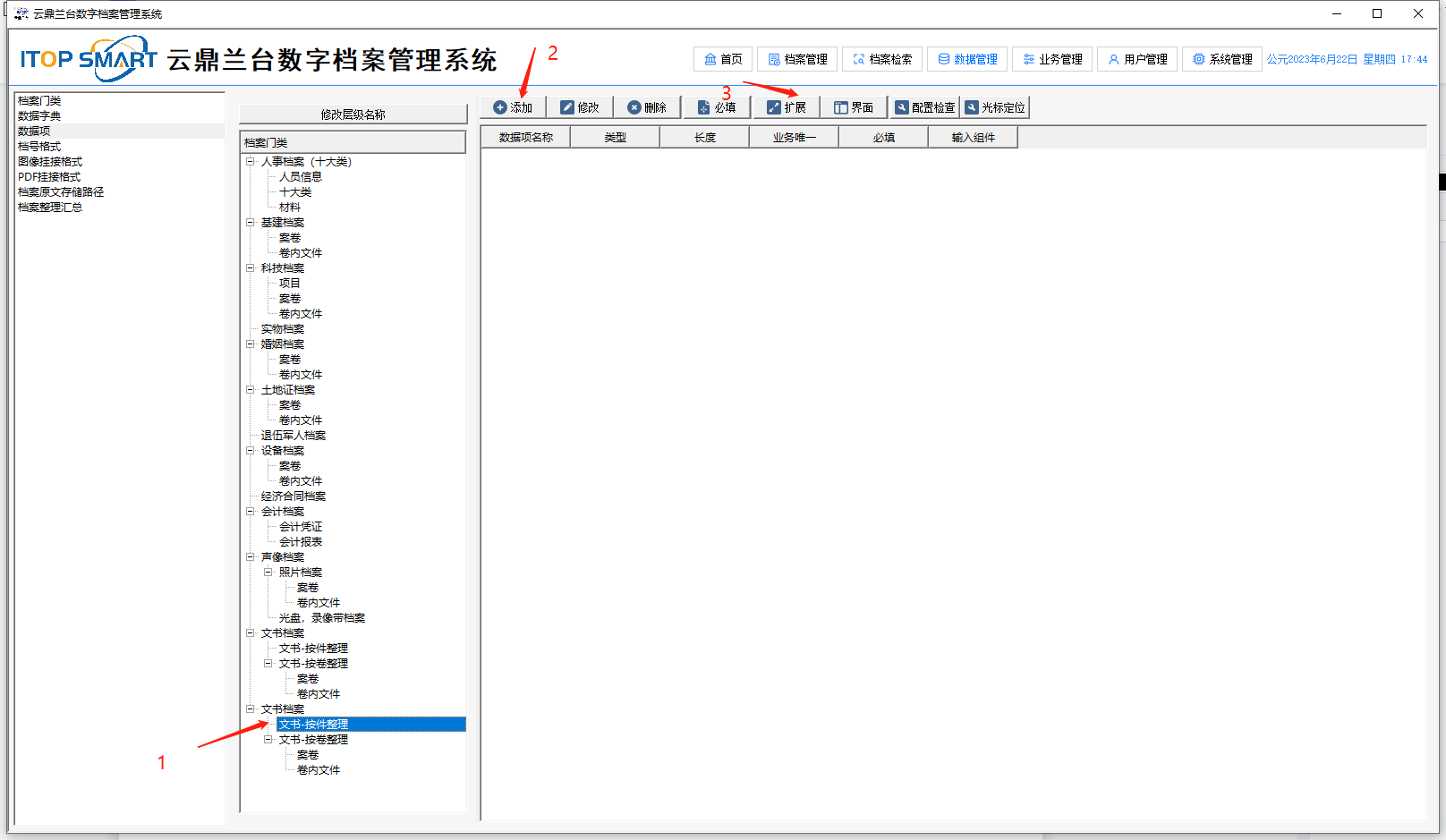Open the 系统管理 menu
1446x840 pixels.
tap(1222, 59)
